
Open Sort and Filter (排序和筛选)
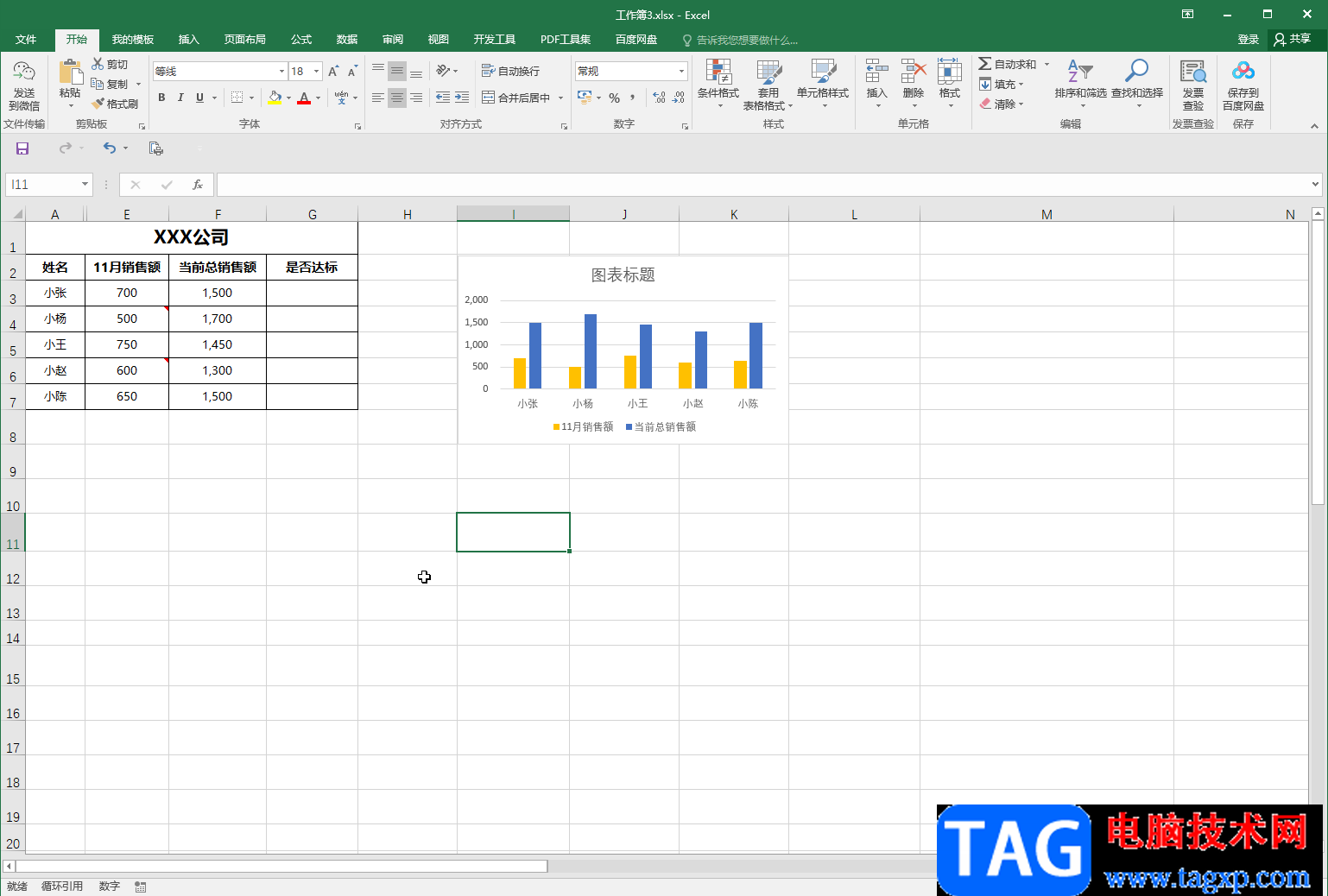(1080, 85)
